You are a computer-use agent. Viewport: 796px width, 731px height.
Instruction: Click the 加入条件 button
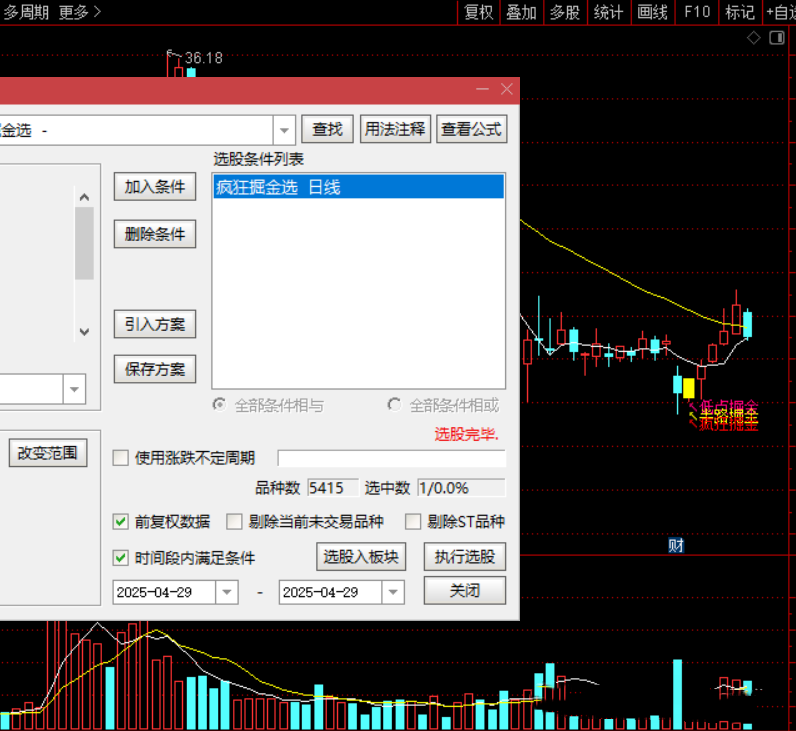[155, 187]
